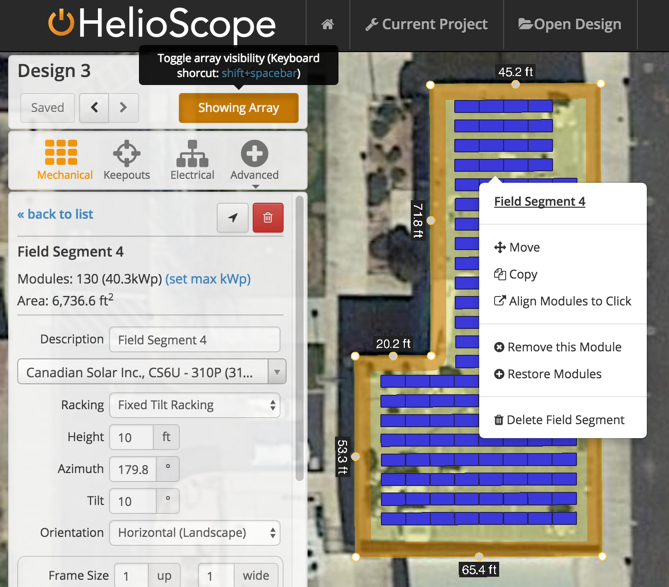This screenshot has height=587, width=669.
Task: Edit the Tilt value field
Action: coord(133,501)
